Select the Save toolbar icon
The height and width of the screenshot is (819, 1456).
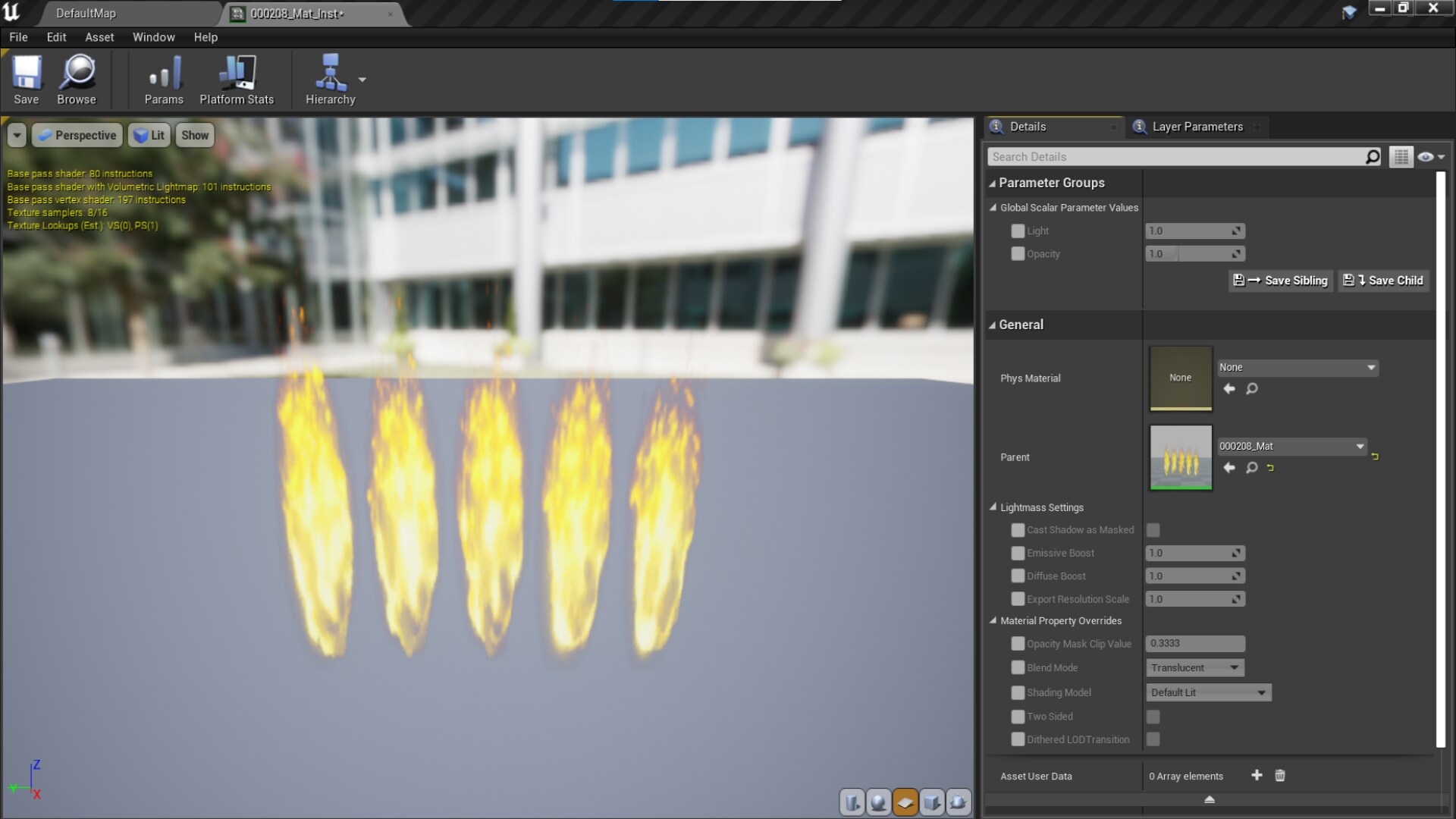point(27,78)
